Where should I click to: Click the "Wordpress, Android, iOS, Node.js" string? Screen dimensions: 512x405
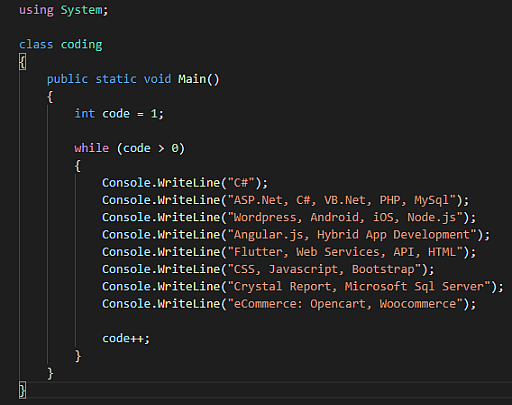345,218
